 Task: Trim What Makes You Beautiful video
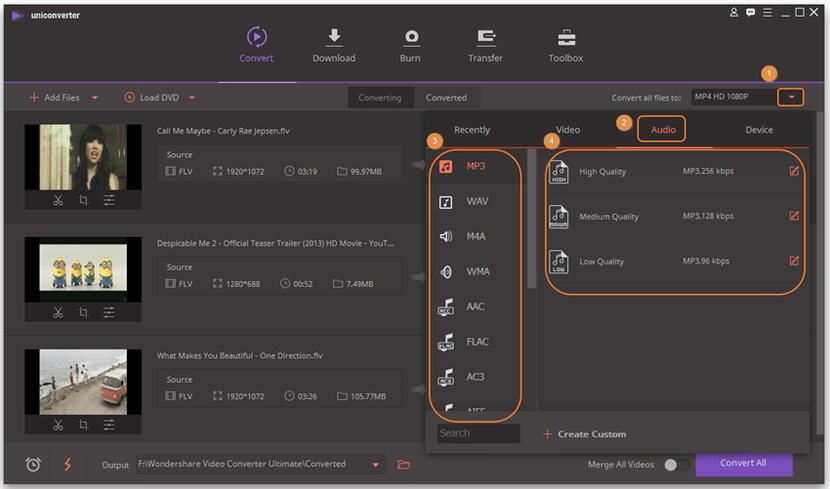click(x=58, y=424)
